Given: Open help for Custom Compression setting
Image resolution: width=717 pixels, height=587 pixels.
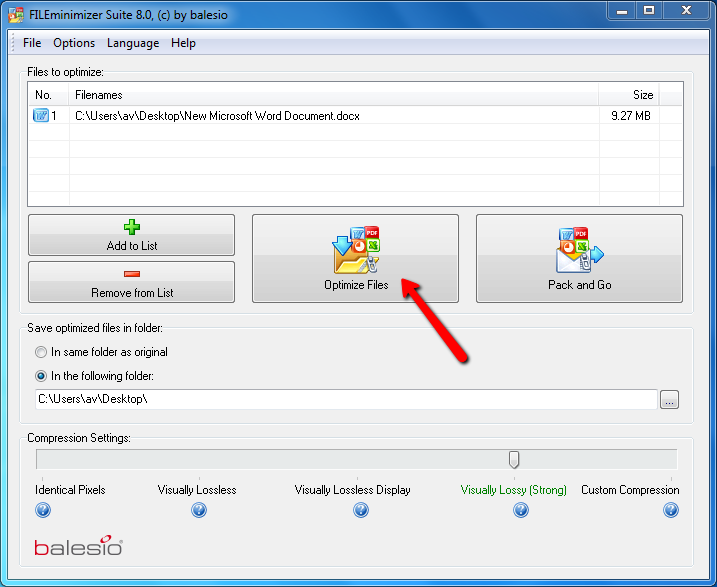Looking at the screenshot, I should [x=671, y=510].
